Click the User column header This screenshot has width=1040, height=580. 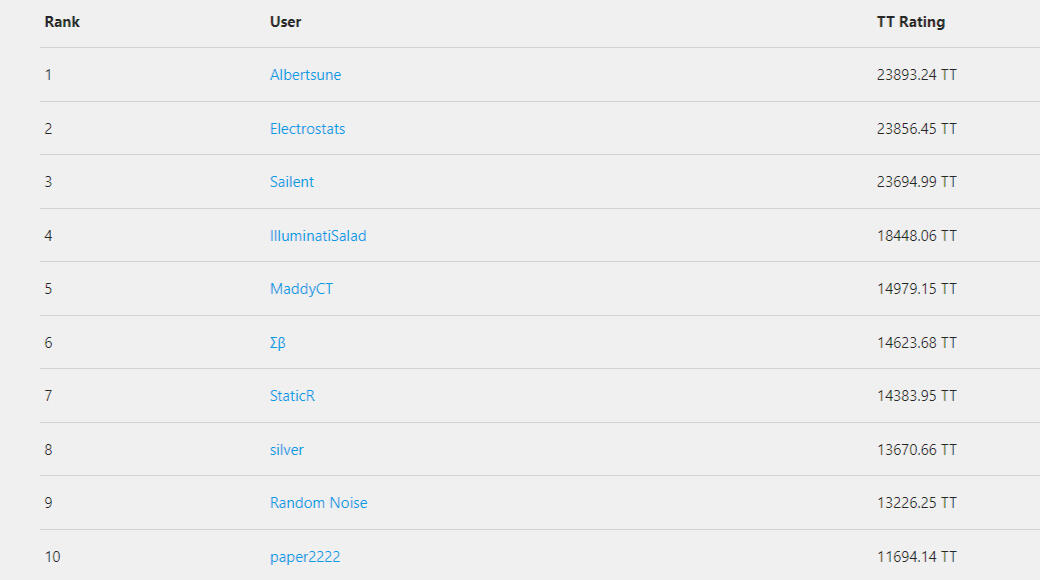click(x=285, y=22)
